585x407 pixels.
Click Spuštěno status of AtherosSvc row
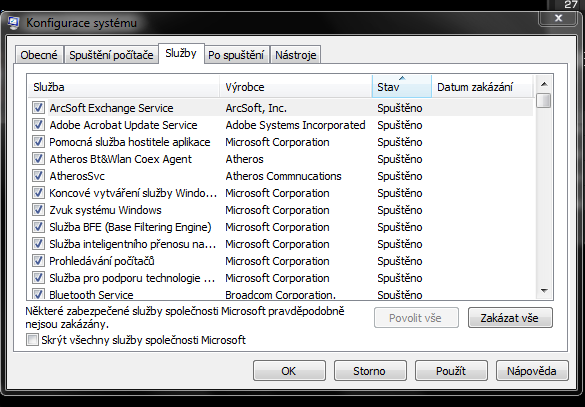(400, 176)
